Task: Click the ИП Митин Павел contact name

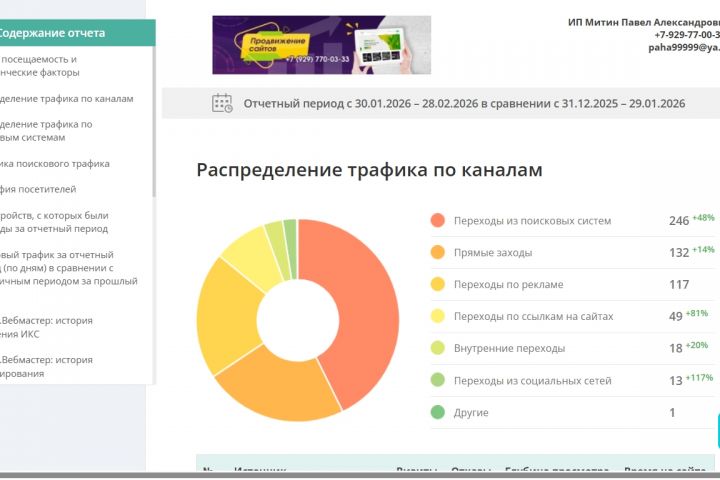Action: pyautogui.click(x=644, y=23)
